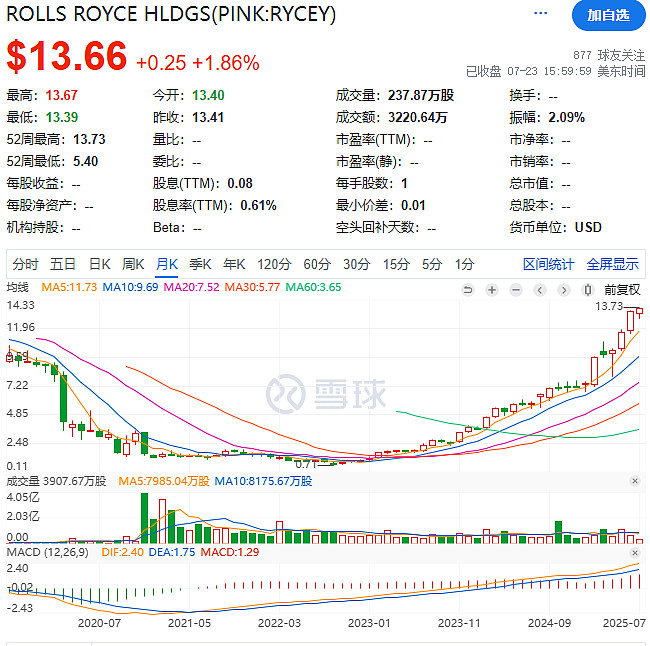
Task: Shift chart right with the right chevron
Action: [564, 290]
